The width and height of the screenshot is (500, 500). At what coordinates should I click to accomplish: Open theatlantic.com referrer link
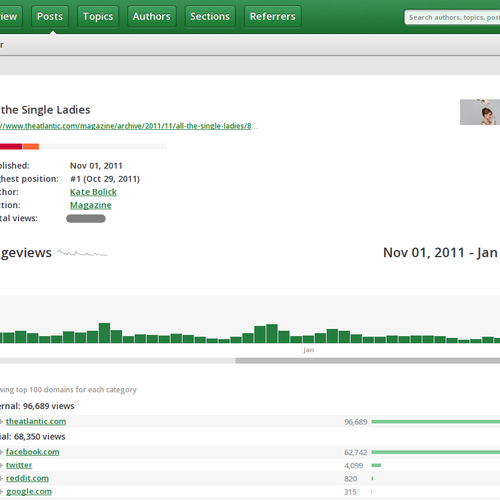[x=36, y=421]
